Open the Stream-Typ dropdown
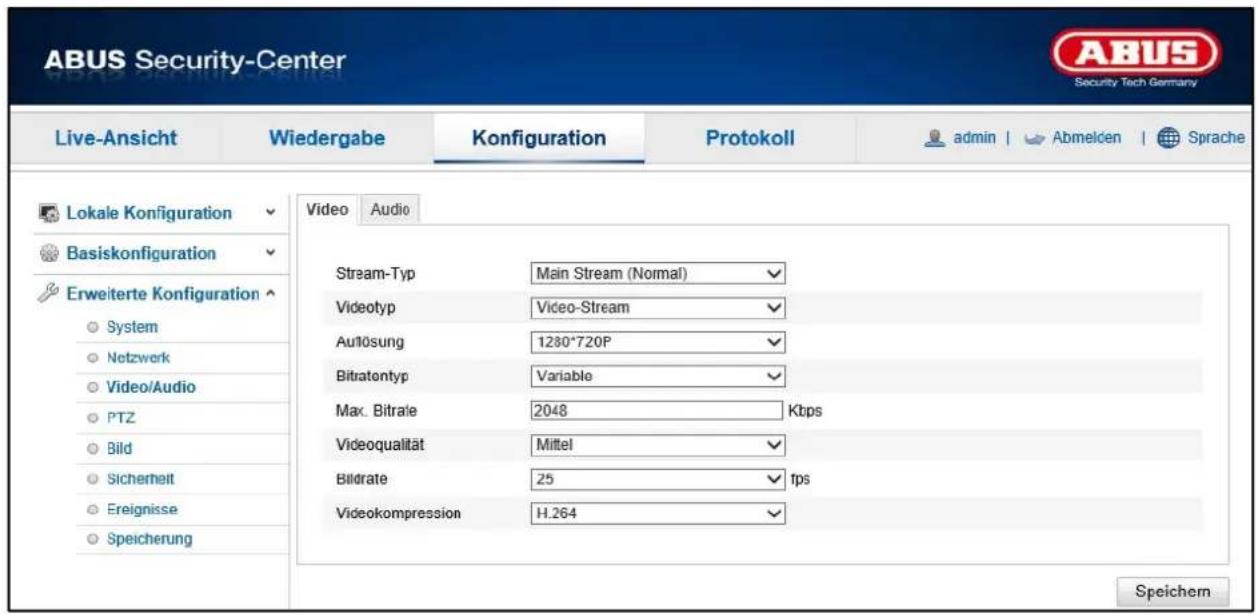1257x614 pixels. click(657, 272)
